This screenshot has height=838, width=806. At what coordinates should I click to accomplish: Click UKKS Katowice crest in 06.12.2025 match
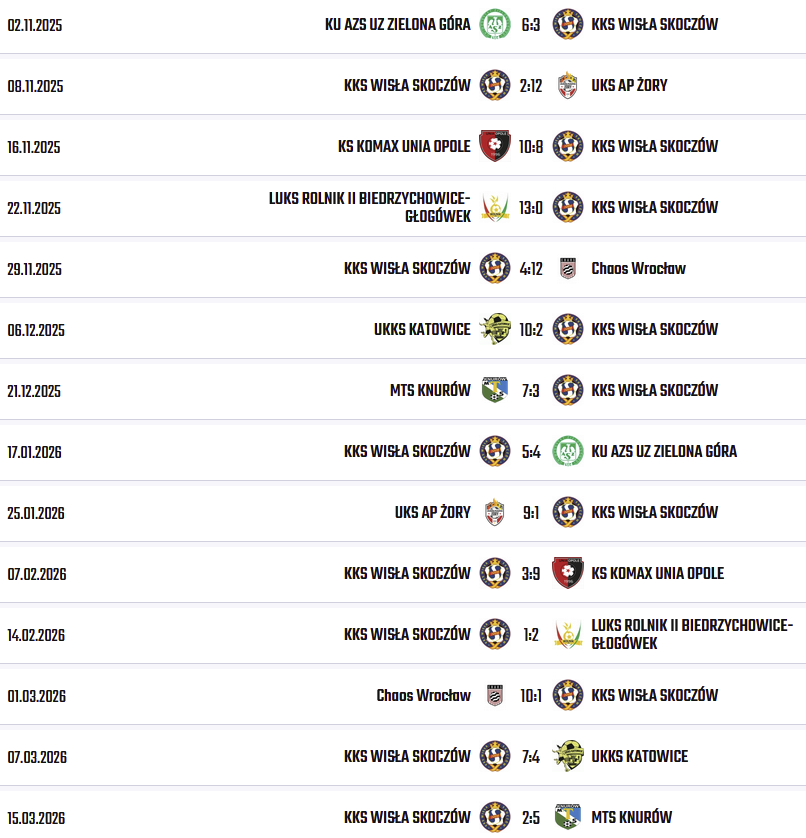tap(494, 329)
